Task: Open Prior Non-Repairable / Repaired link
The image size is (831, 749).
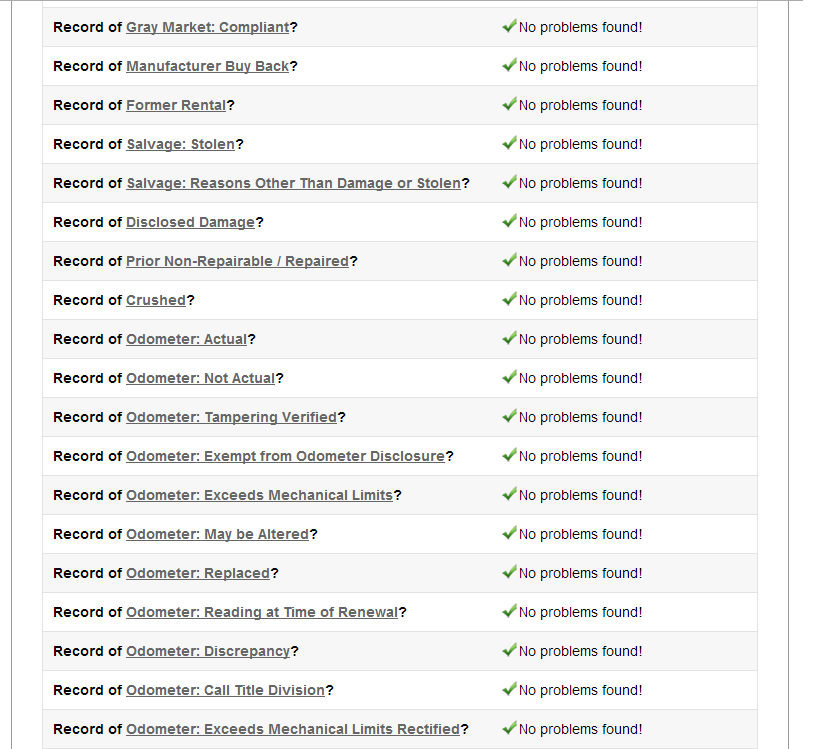Action: [x=237, y=261]
